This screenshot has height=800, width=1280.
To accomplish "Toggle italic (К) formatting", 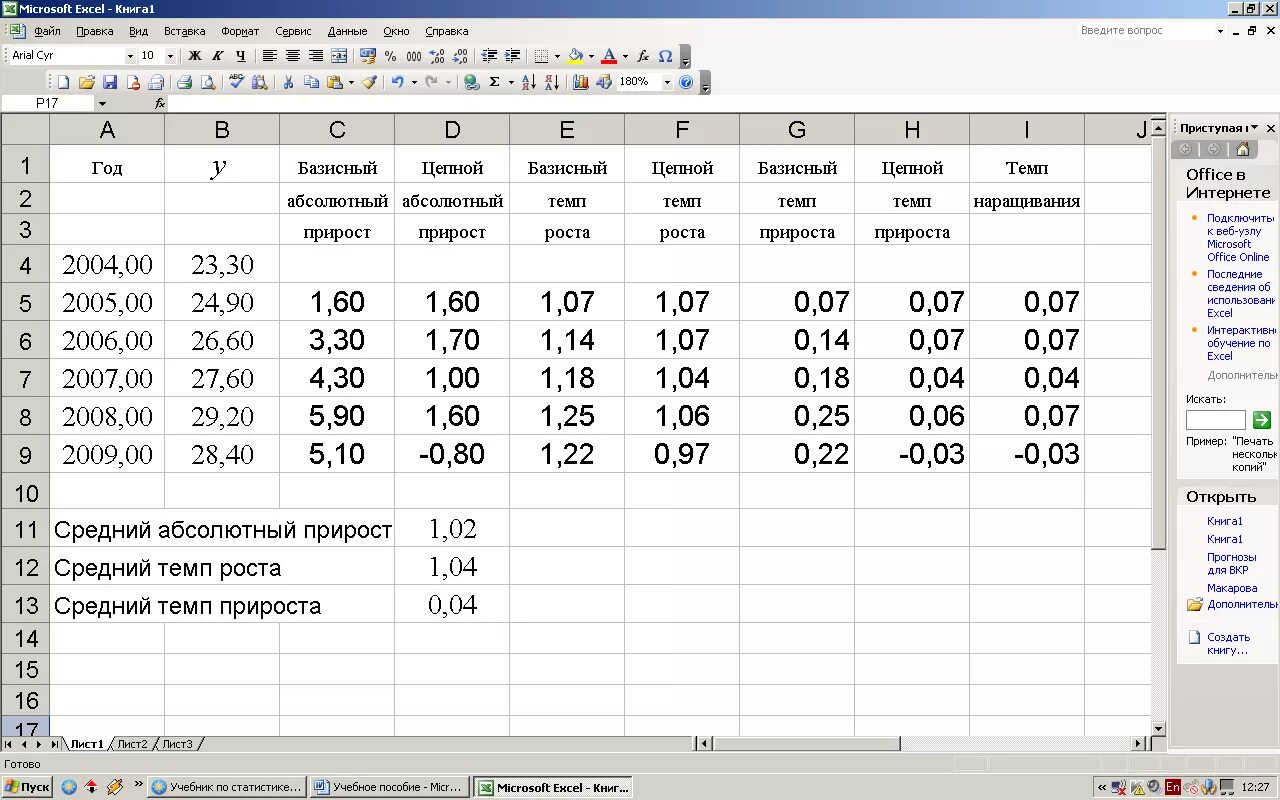I will 218,56.
